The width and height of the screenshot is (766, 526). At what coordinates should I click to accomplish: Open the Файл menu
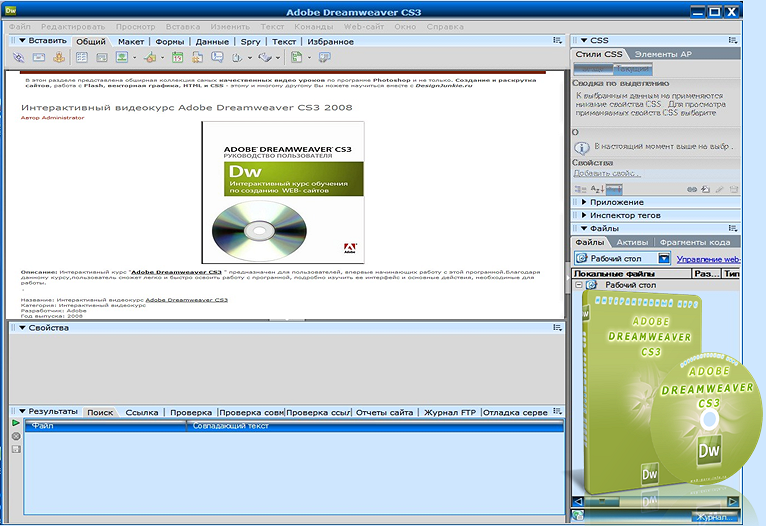point(20,27)
